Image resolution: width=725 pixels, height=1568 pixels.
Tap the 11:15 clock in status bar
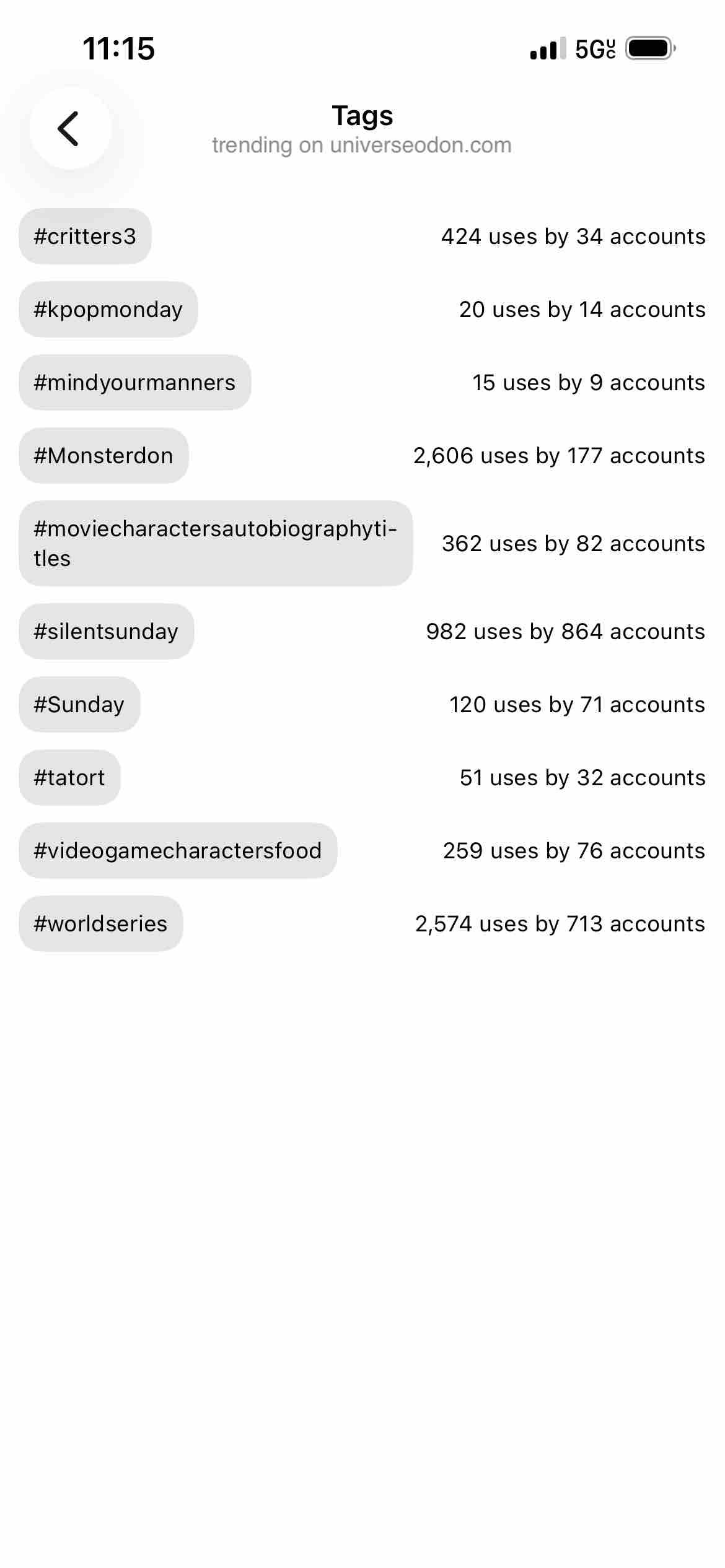tap(118, 48)
